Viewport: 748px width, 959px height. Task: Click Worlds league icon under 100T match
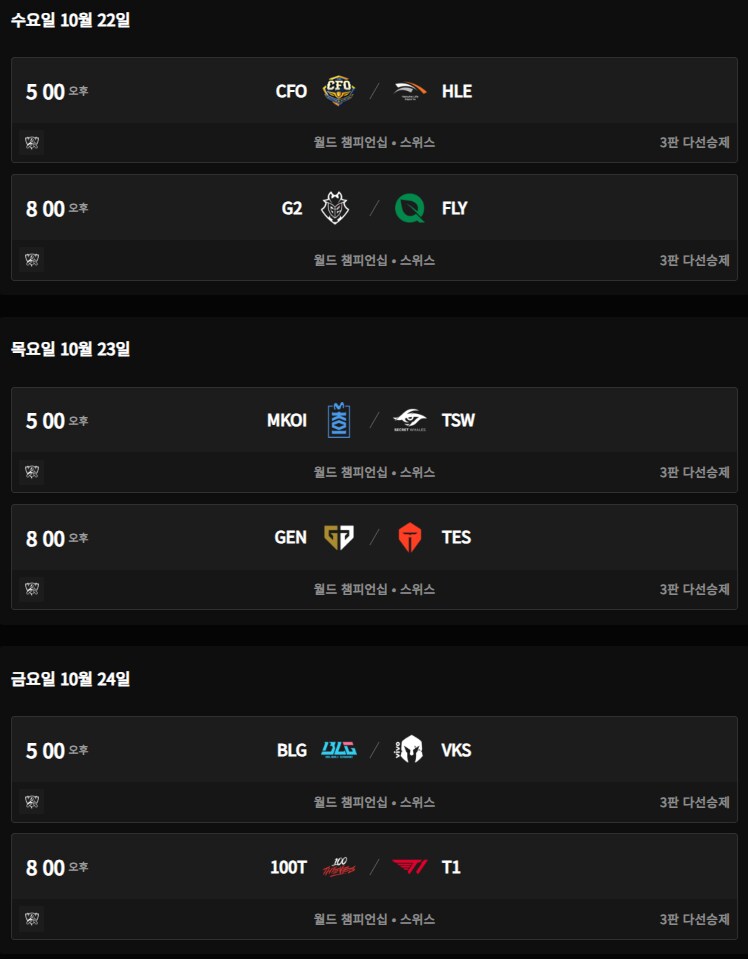32,918
